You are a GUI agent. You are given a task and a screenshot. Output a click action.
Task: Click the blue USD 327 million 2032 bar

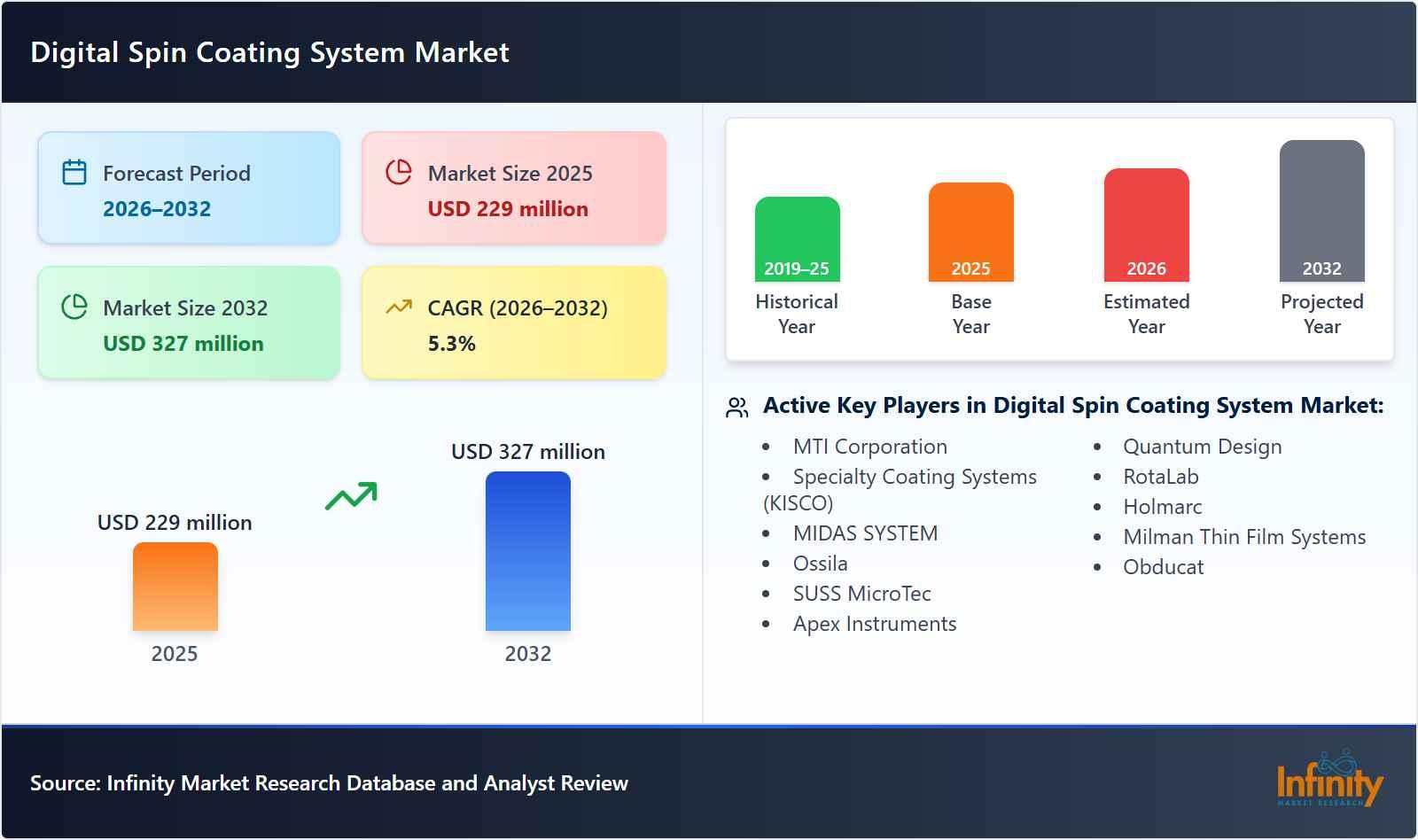(528, 549)
